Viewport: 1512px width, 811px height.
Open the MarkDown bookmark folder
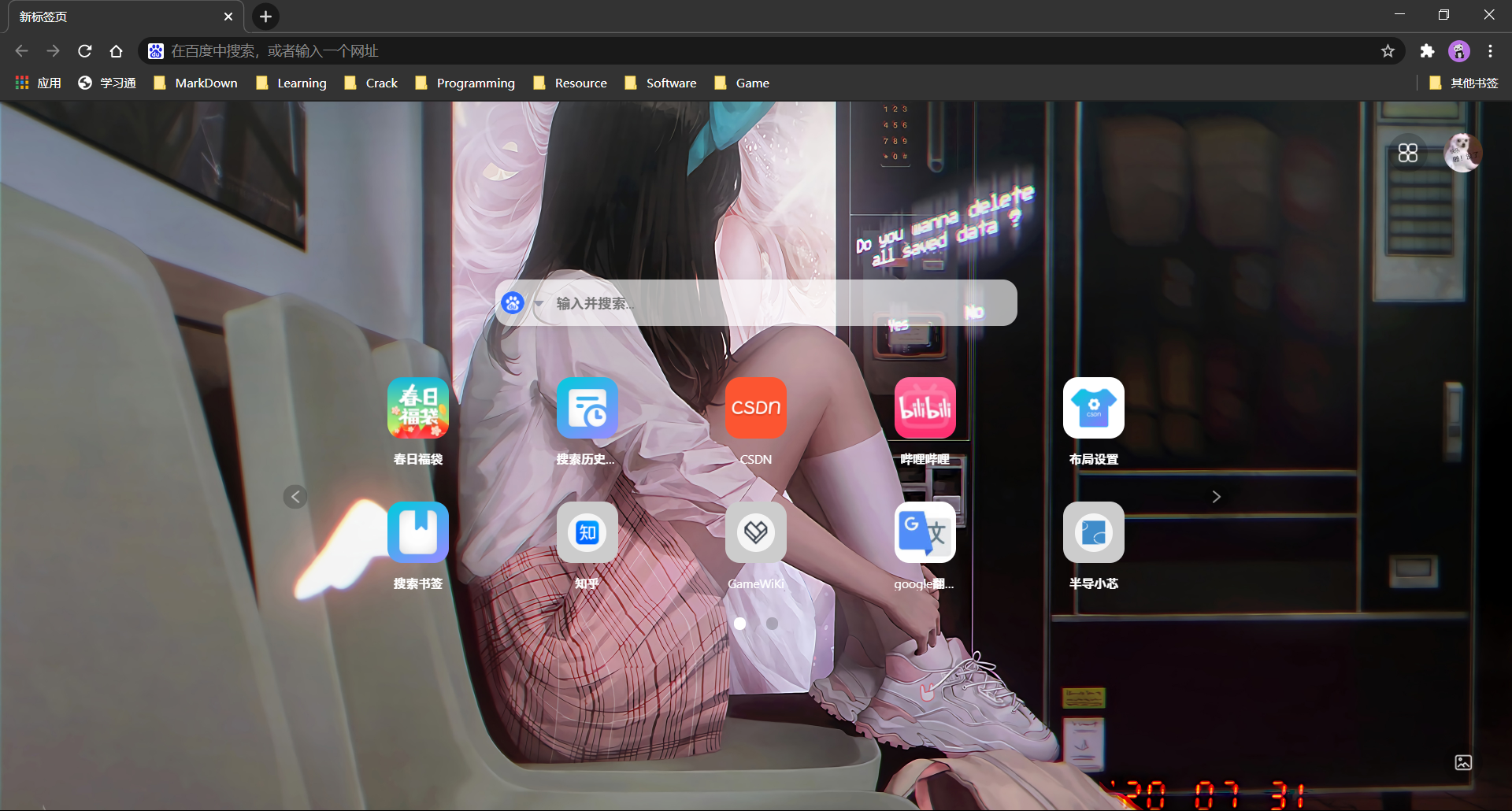[x=195, y=83]
